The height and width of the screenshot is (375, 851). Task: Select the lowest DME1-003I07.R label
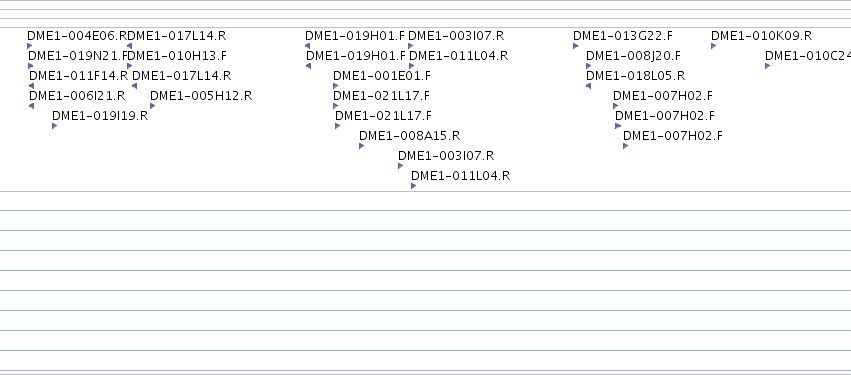tap(446, 156)
